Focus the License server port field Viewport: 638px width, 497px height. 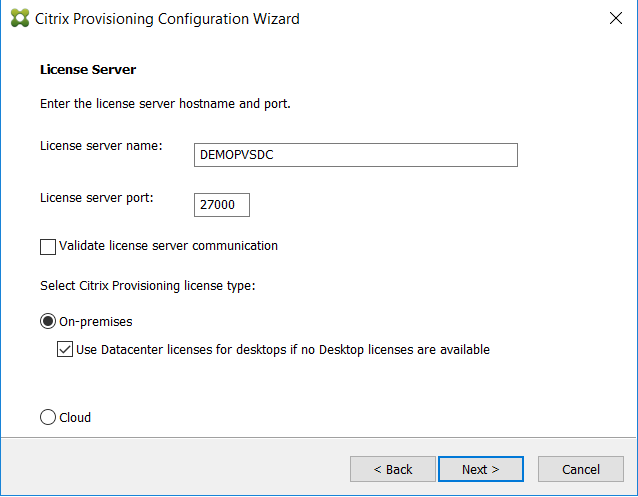tap(222, 205)
